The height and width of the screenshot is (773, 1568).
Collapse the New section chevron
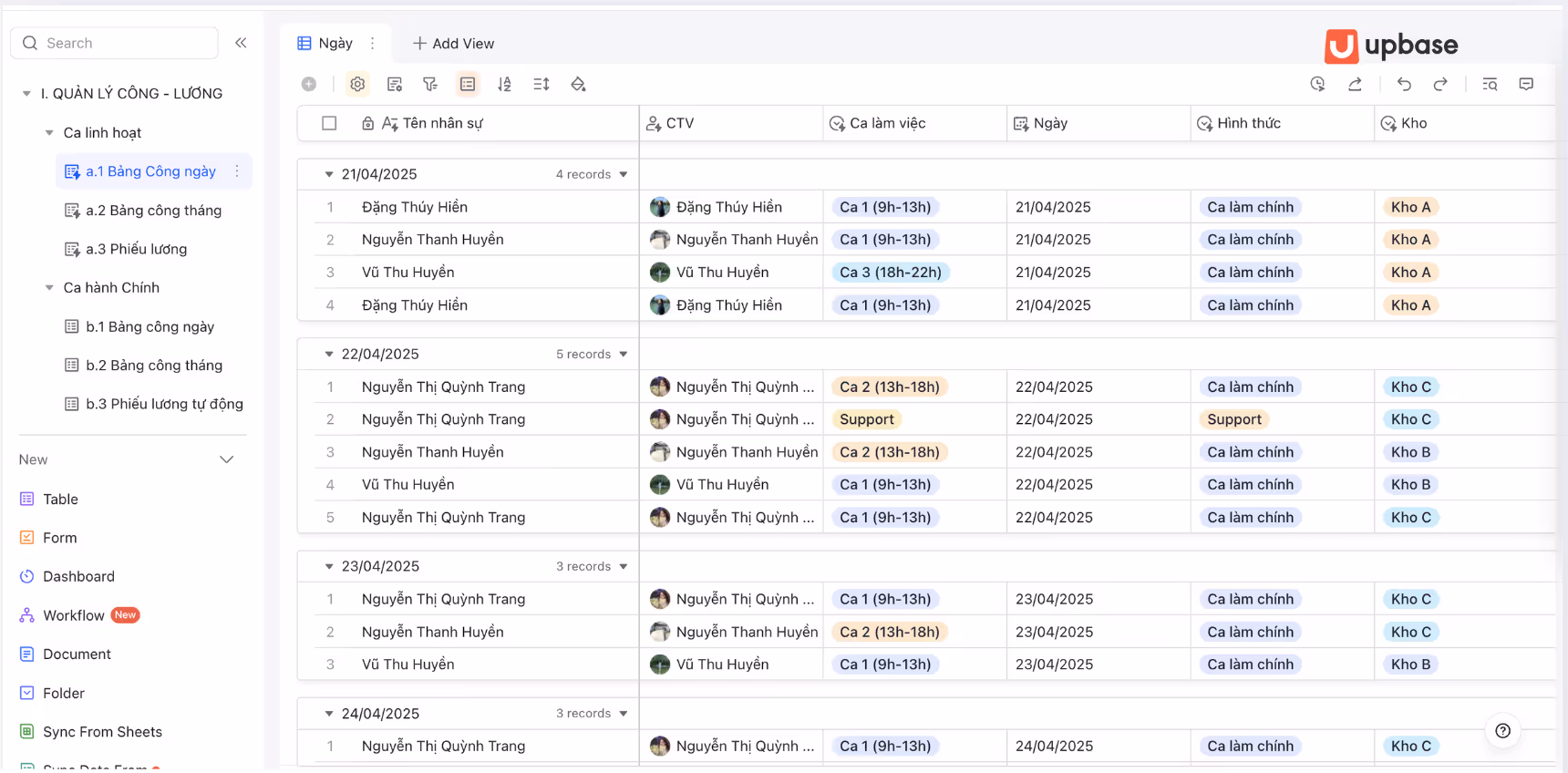[x=226, y=459]
